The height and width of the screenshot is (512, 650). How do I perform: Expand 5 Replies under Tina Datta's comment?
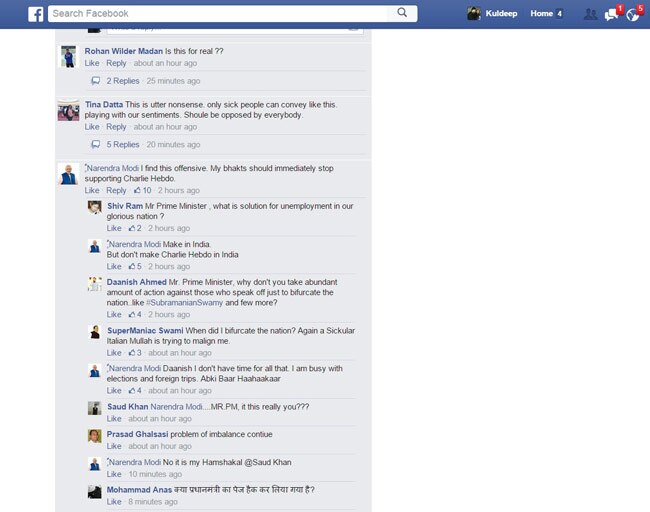pyautogui.click(x=123, y=144)
